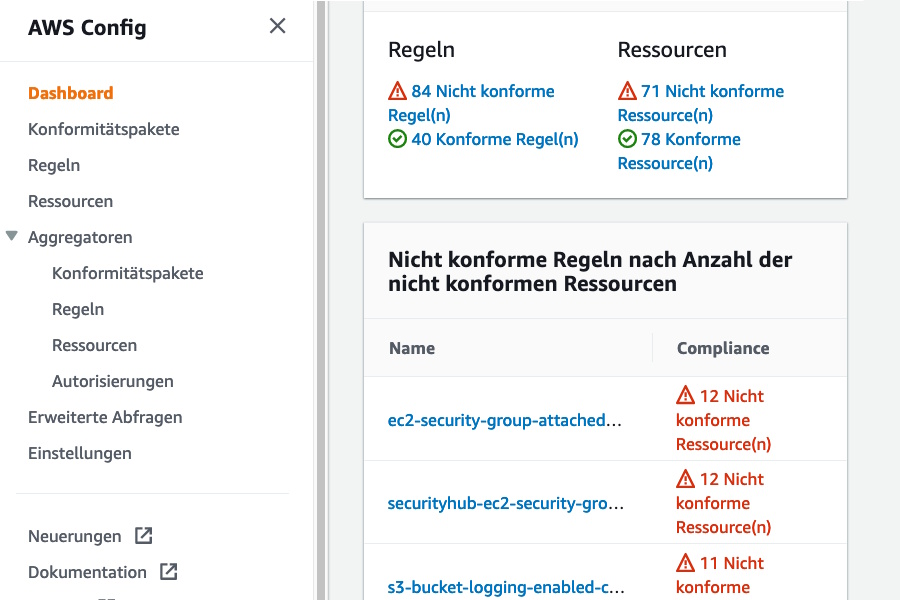This screenshot has height=600, width=900.
Task: Click the AWS Config title
Action: tap(87, 28)
